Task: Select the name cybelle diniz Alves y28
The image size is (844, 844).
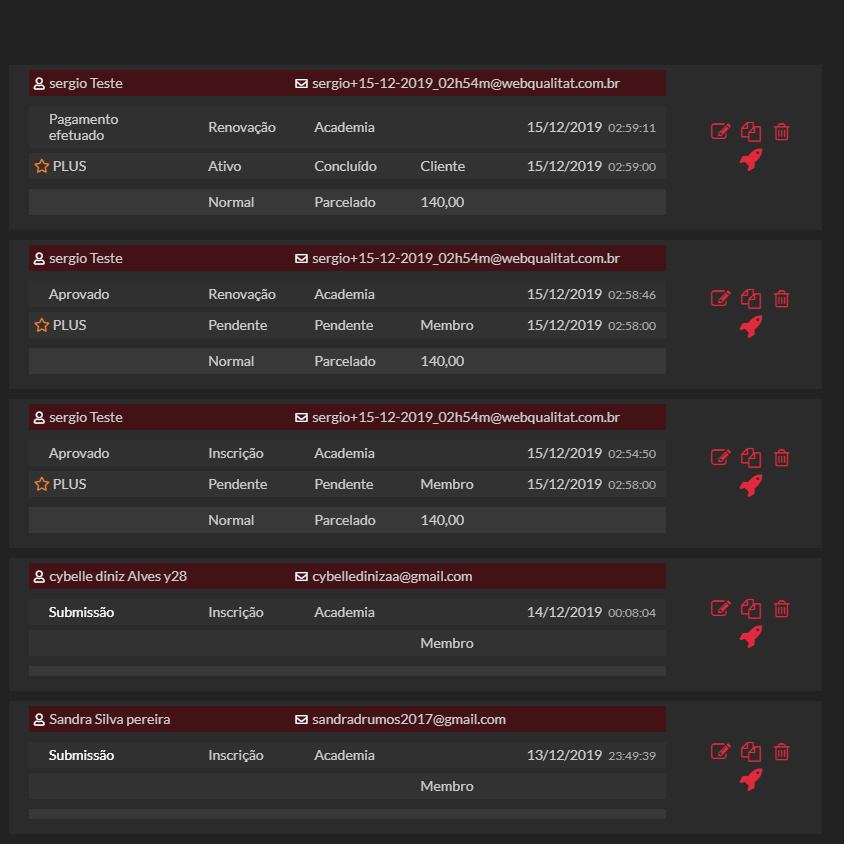Action: coord(117,576)
